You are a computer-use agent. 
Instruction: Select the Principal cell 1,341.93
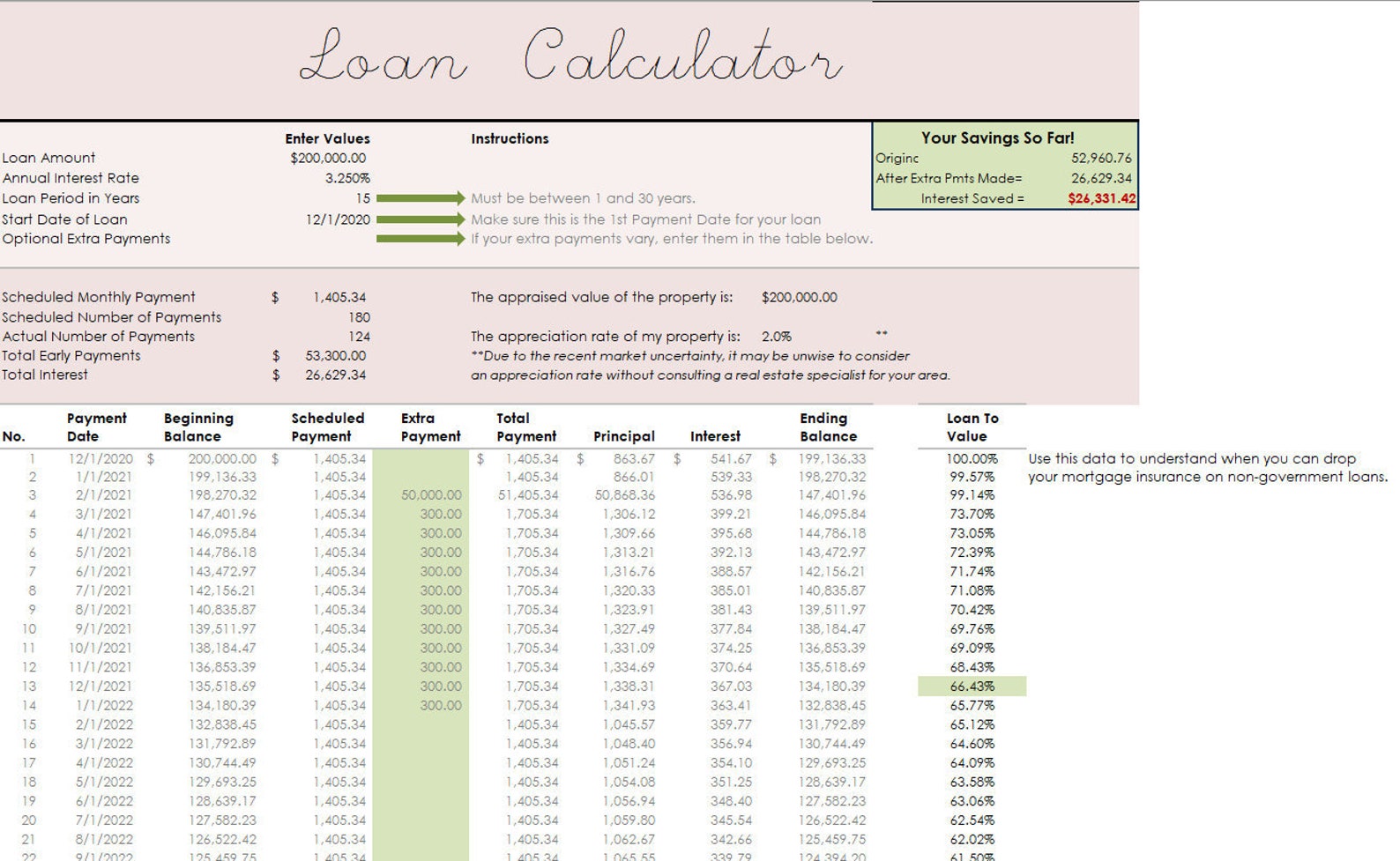(629, 705)
